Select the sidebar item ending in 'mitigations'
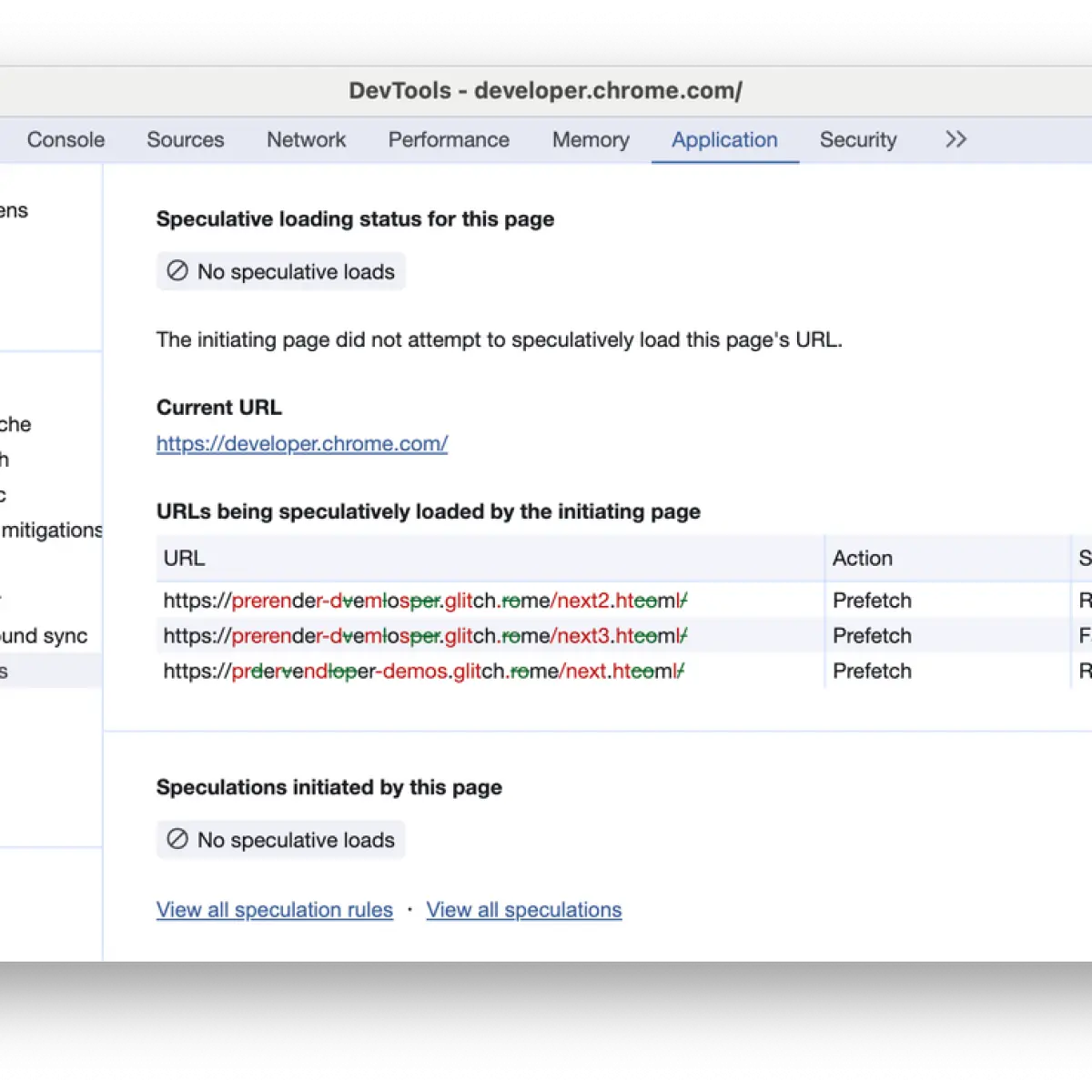The width and height of the screenshot is (1092, 1092). click(x=51, y=530)
